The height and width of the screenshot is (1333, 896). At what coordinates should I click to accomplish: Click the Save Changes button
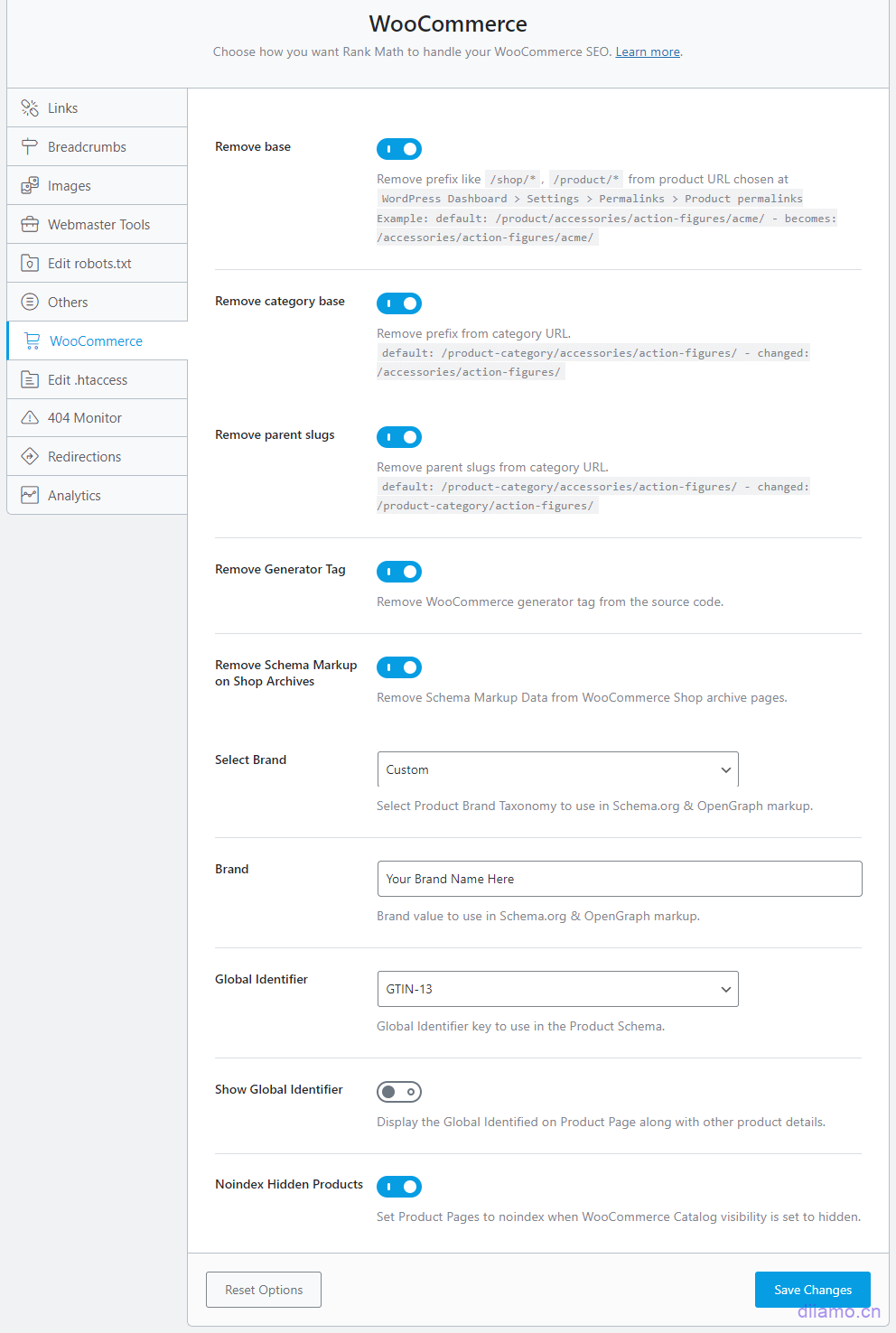[812, 1290]
